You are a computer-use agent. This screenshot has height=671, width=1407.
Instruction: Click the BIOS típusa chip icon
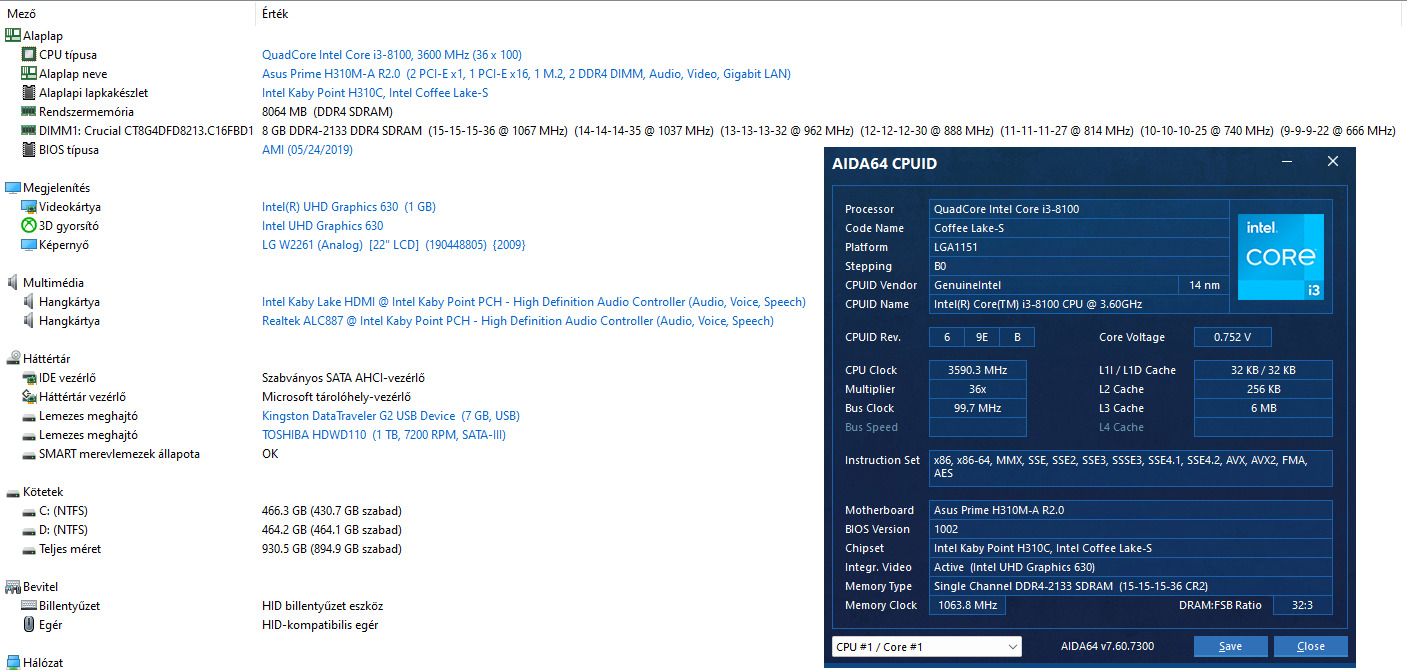tap(29, 150)
